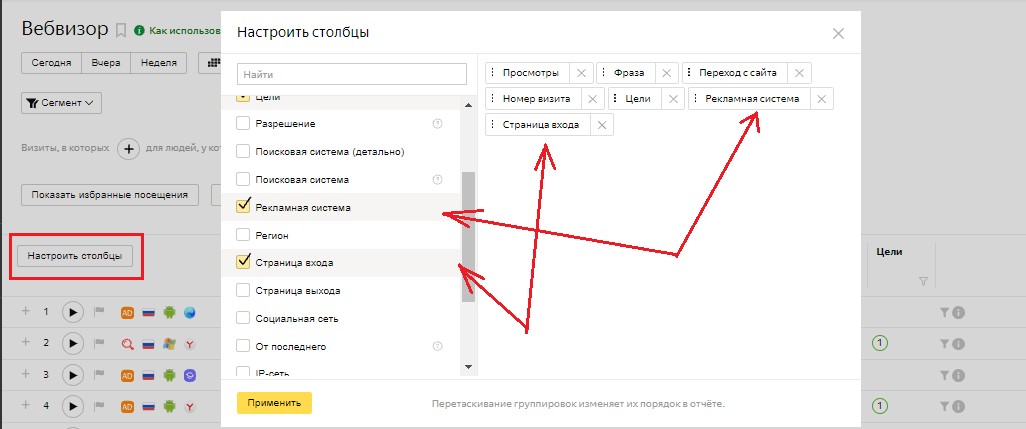Flag visit 4 as favorite

pyautogui.click(x=99, y=406)
